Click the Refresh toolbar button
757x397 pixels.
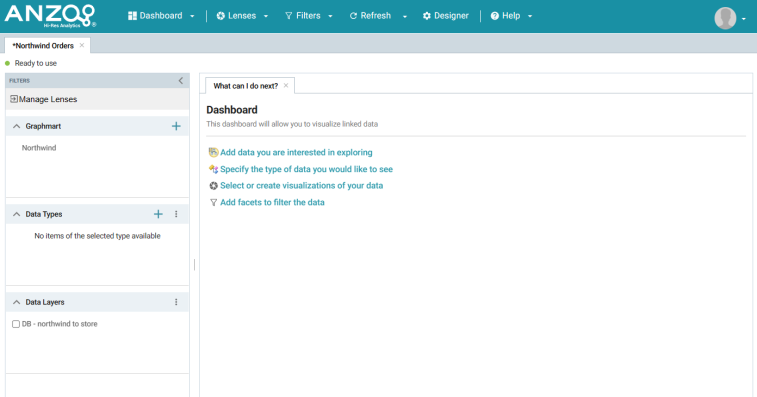tap(370, 16)
